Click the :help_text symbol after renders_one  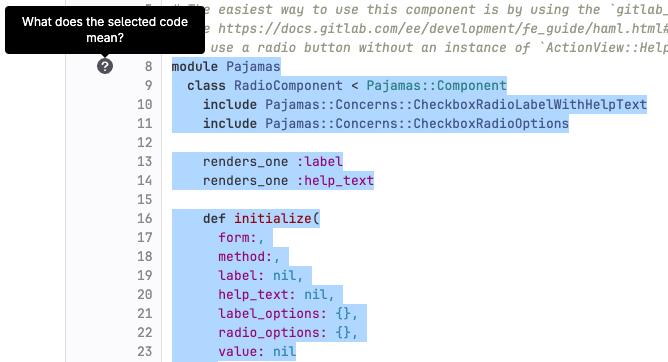(x=335, y=181)
